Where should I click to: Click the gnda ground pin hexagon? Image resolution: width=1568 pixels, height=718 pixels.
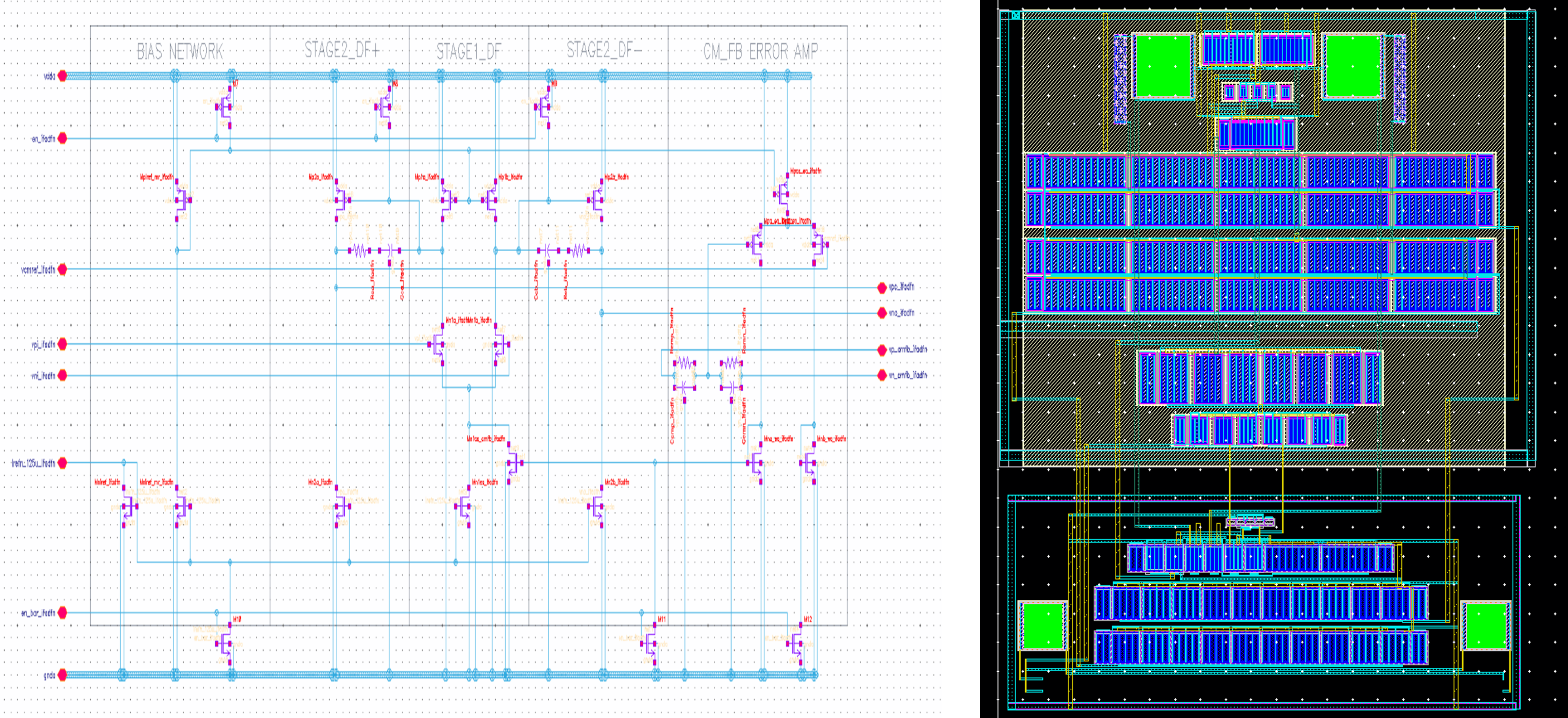point(62,675)
